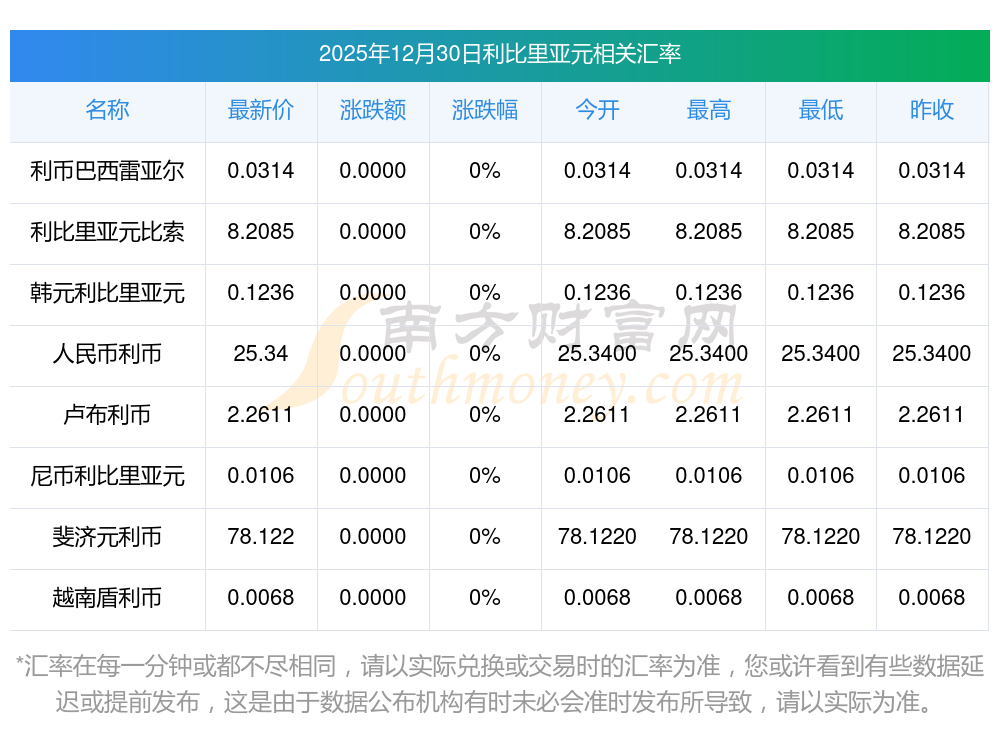Image resolution: width=1000 pixels, height=733 pixels.
Task: Click latest price 8.2085 for 利比里亚元比索
Action: pyautogui.click(x=261, y=232)
